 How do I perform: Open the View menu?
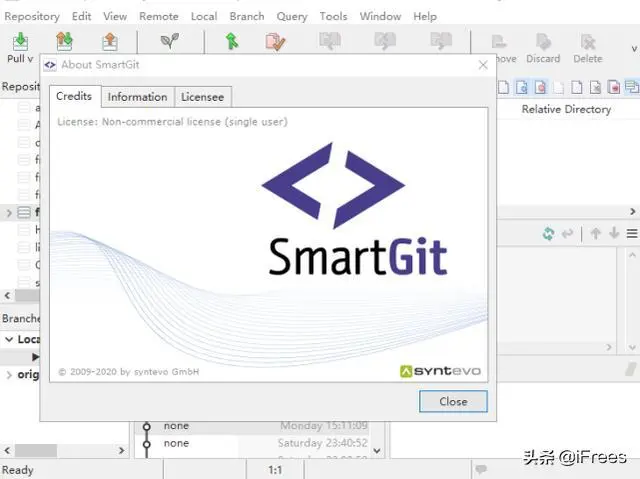click(115, 16)
